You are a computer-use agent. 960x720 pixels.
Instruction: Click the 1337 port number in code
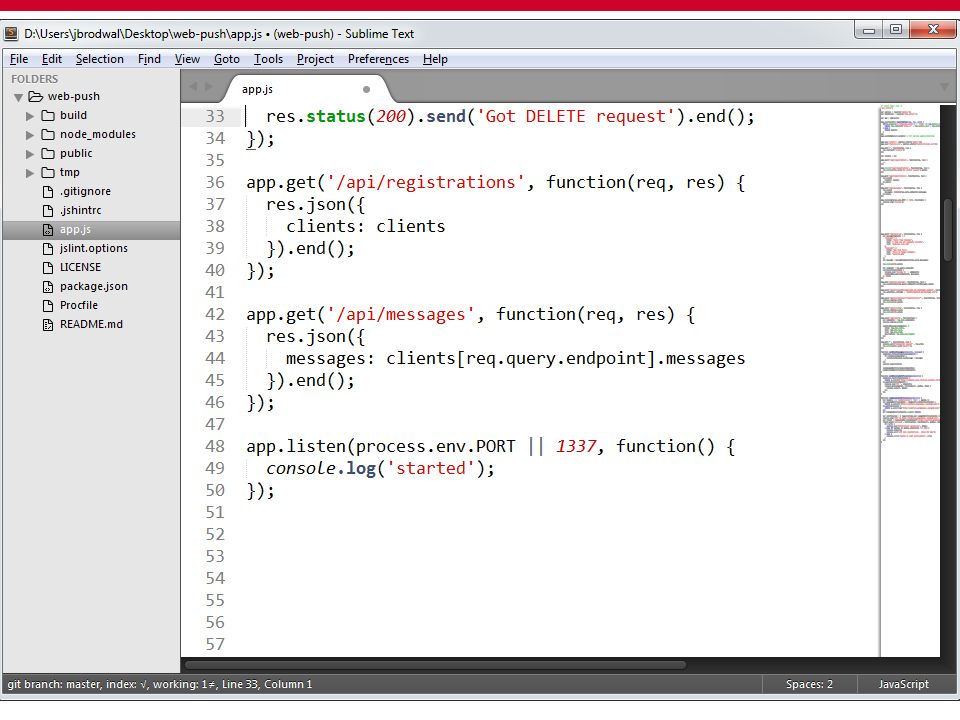[576, 446]
